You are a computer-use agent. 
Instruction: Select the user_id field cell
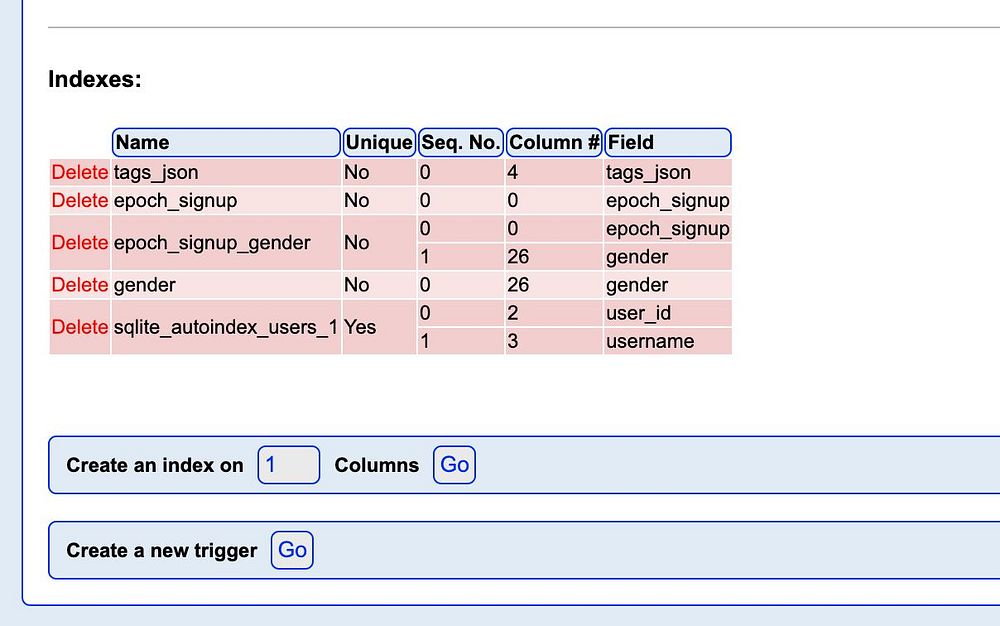[638, 313]
